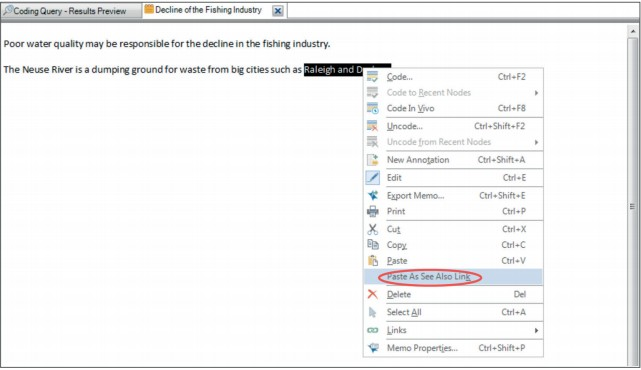
Task: Click the New Annotation icon
Action: point(372,160)
